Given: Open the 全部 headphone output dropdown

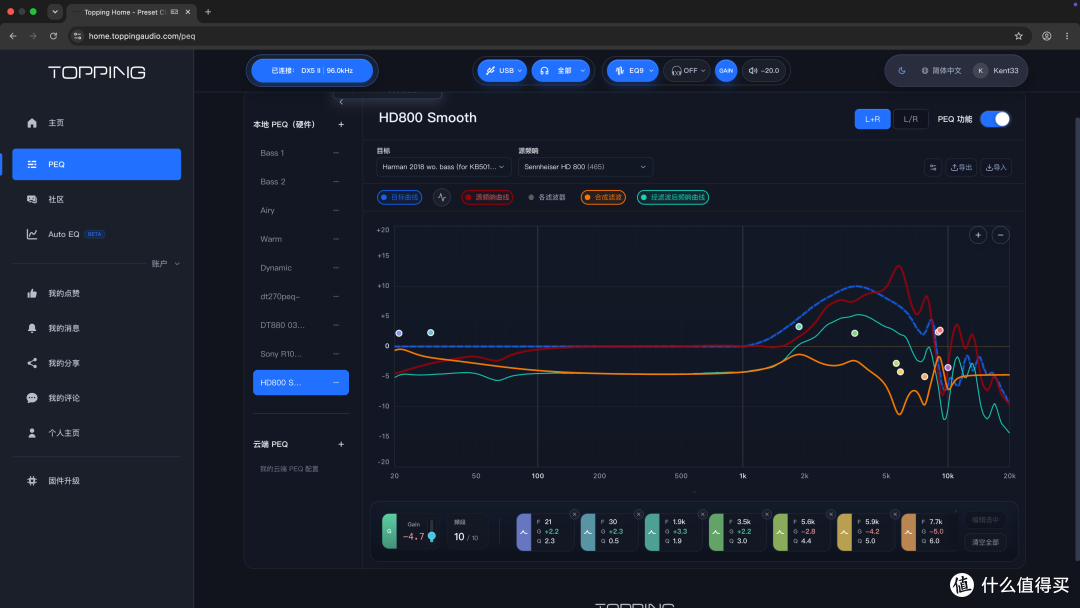Looking at the screenshot, I should (561, 70).
